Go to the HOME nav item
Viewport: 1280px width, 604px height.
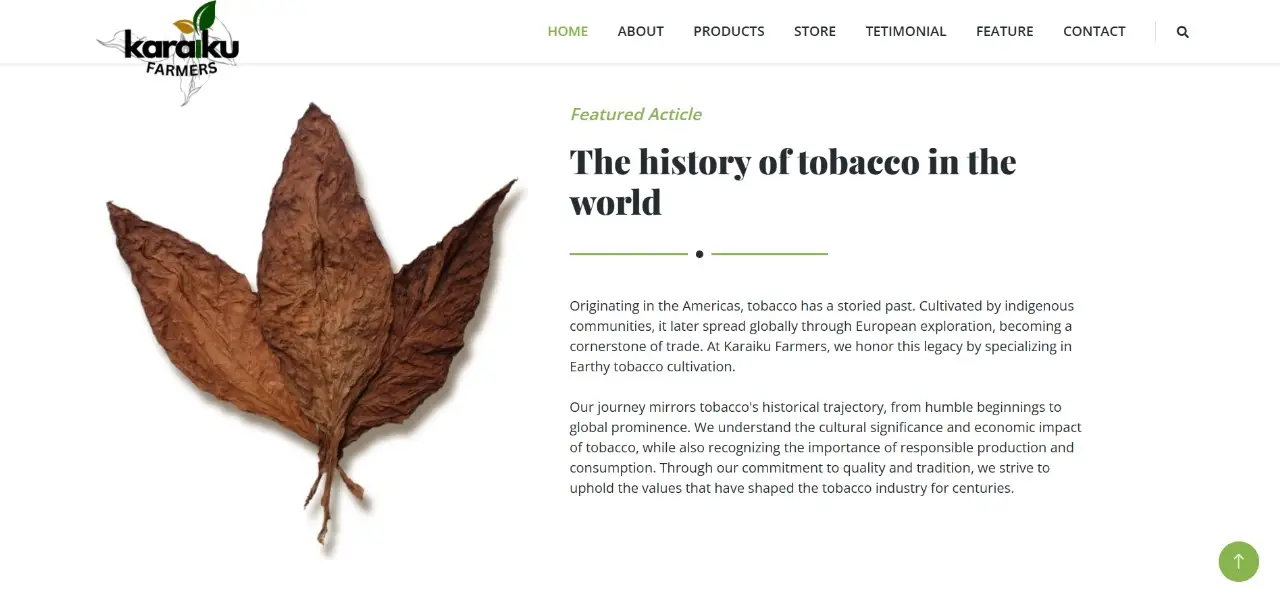[567, 31]
